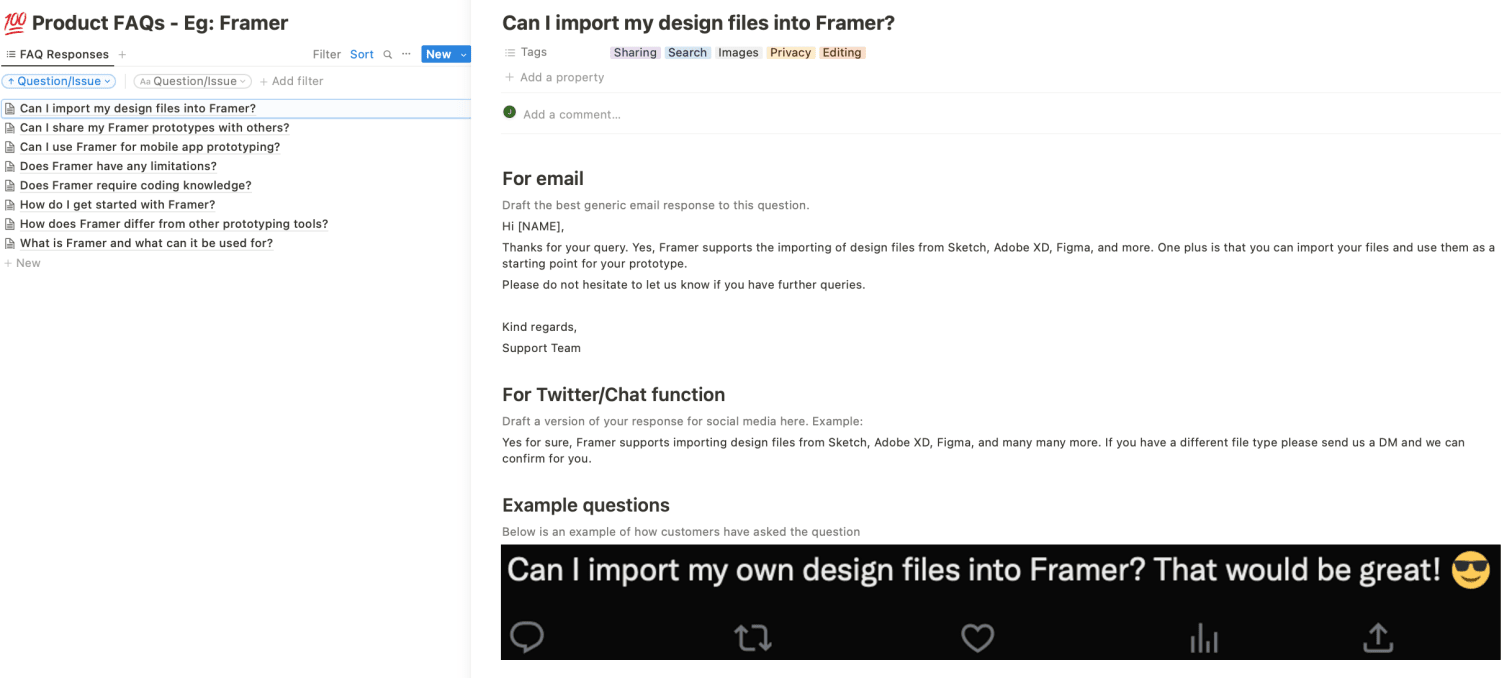This screenshot has width=1512, height=678.
Task: Click the green commenter avatar
Action: 509,113
